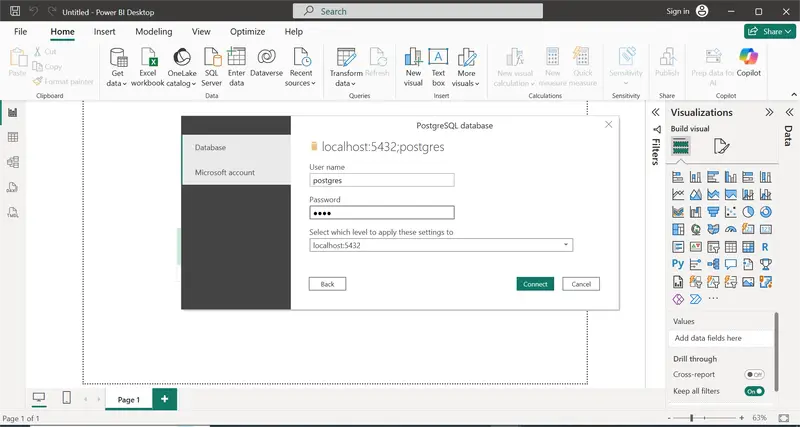Open the Transform data dropdown
800x427 pixels.
click(346, 67)
